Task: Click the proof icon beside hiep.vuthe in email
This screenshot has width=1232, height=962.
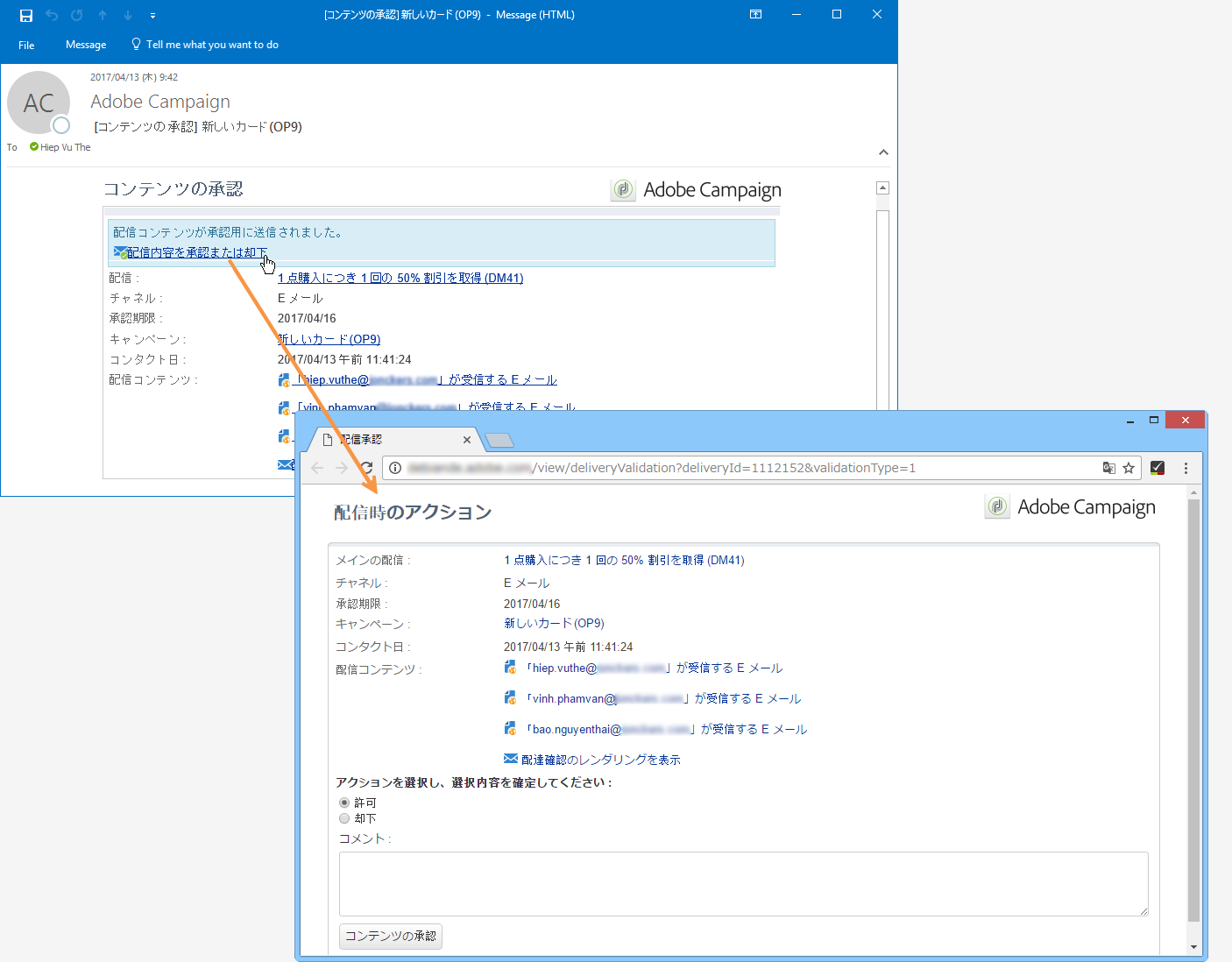Action: click(284, 380)
